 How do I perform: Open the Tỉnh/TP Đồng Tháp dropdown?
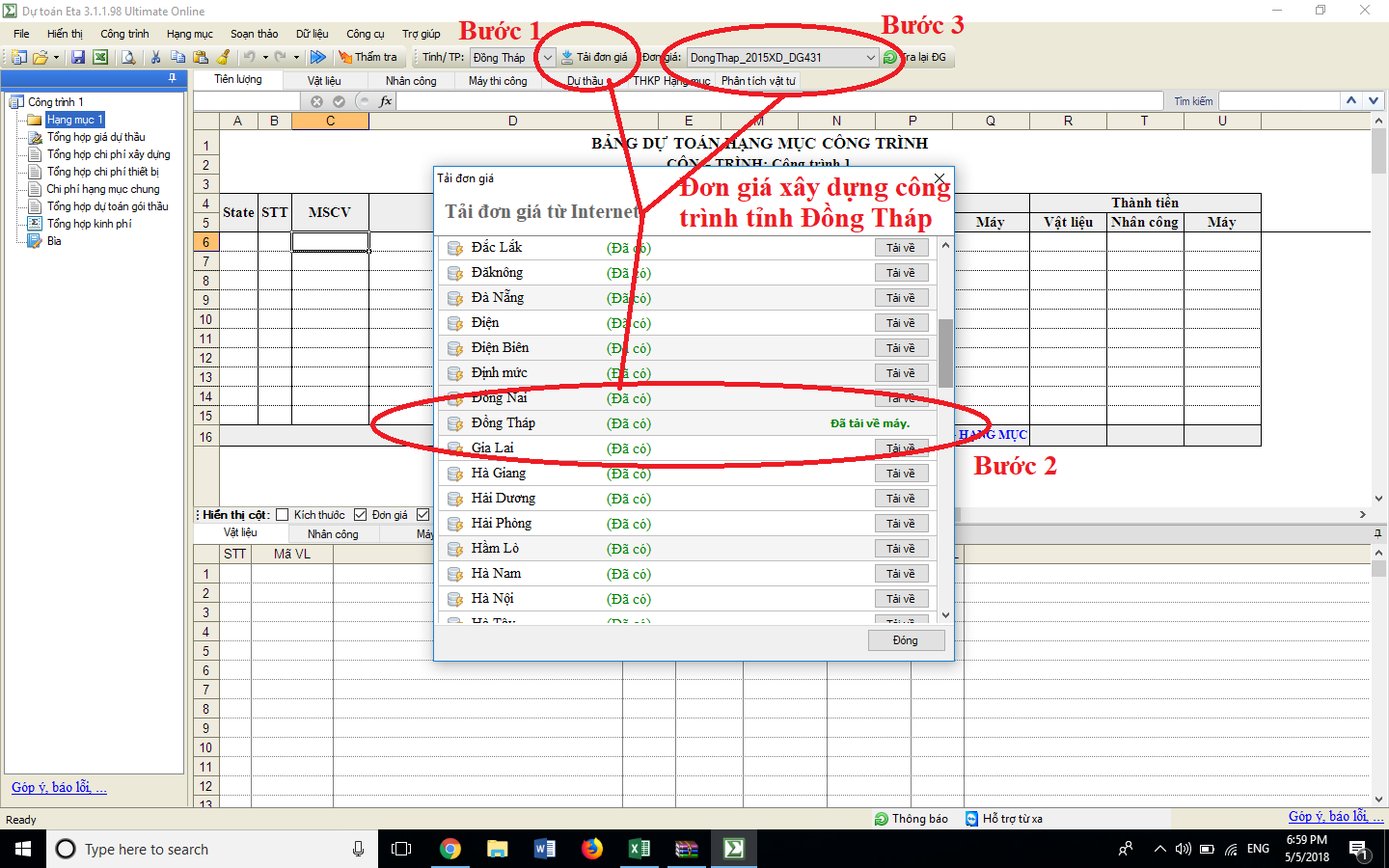click(x=547, y=58)
